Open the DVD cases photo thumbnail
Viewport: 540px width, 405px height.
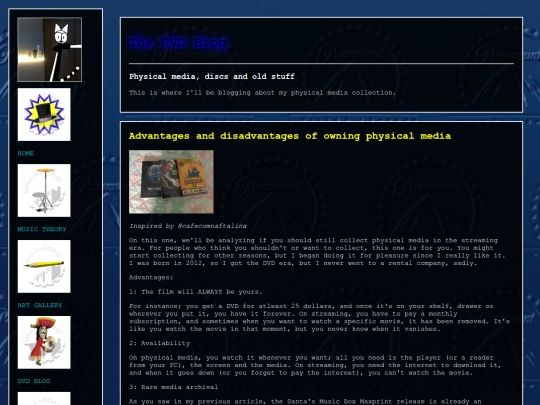click(x=171, y=182)
